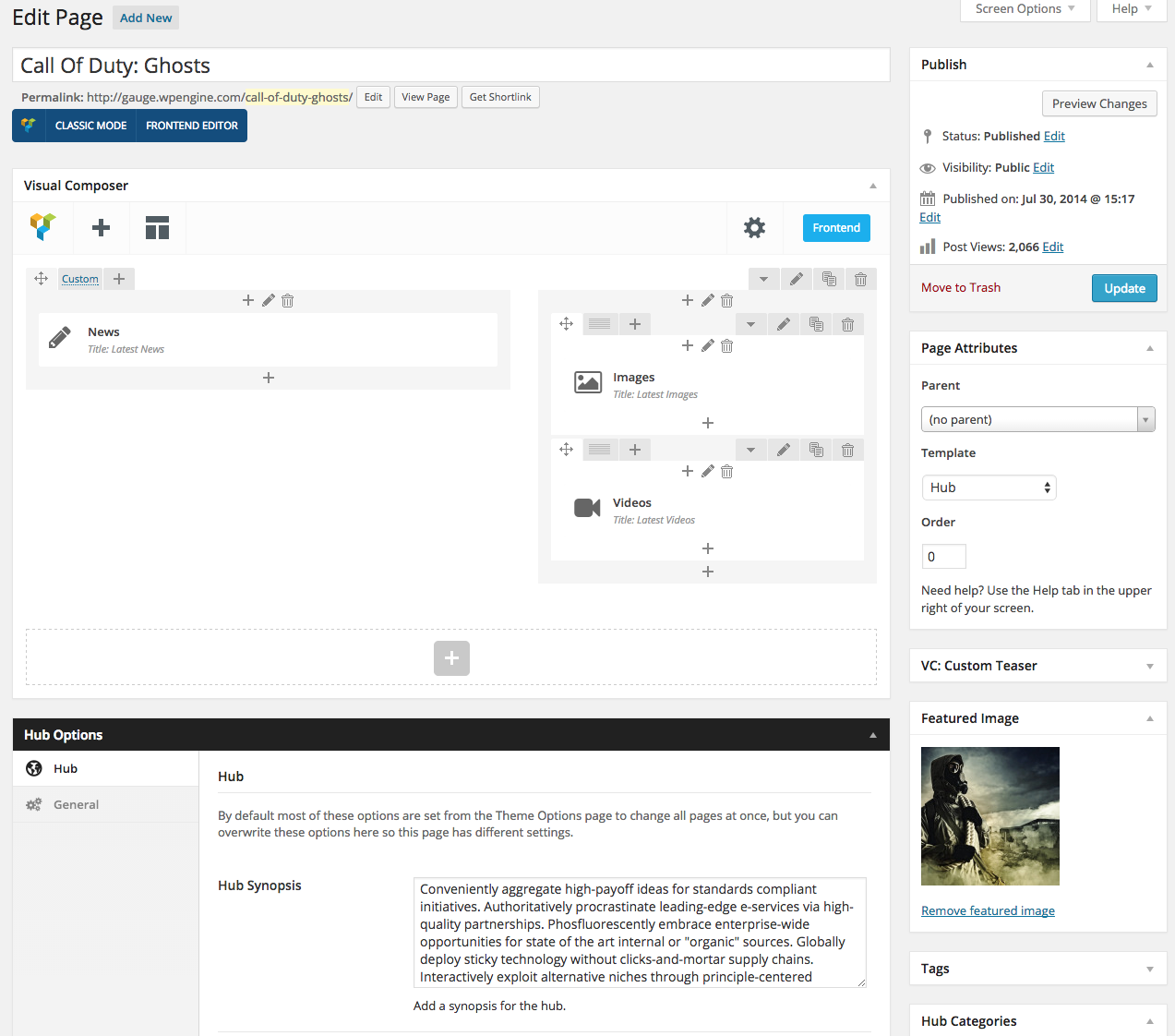This screenshot has height=1036, width=1175.
Task: Edit the Videos row with its pencil icon
Action: tap(783, 450)
